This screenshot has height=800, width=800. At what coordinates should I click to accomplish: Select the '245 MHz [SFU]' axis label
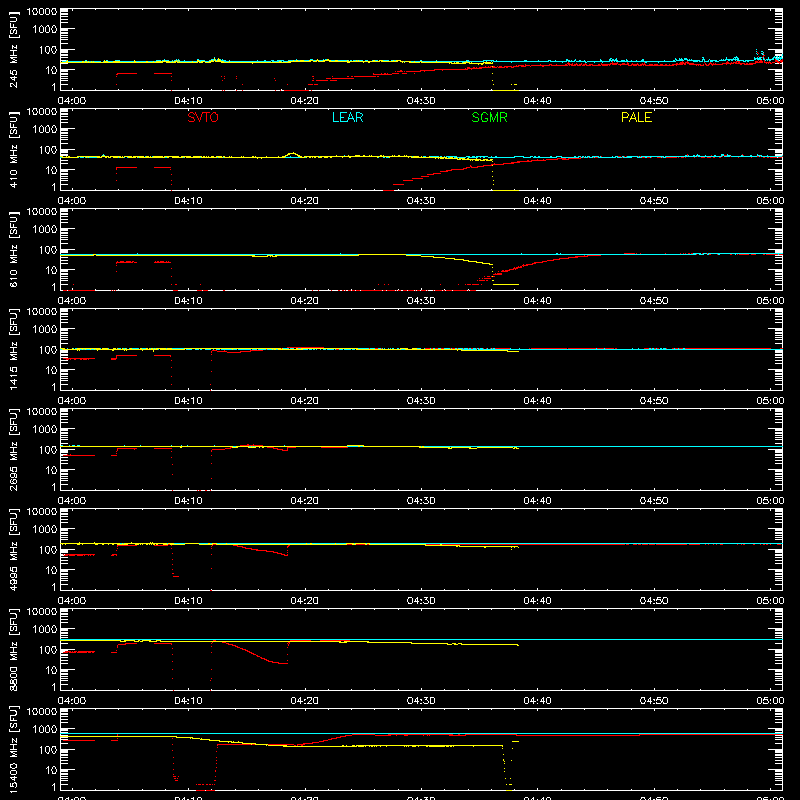pos(14,49)
